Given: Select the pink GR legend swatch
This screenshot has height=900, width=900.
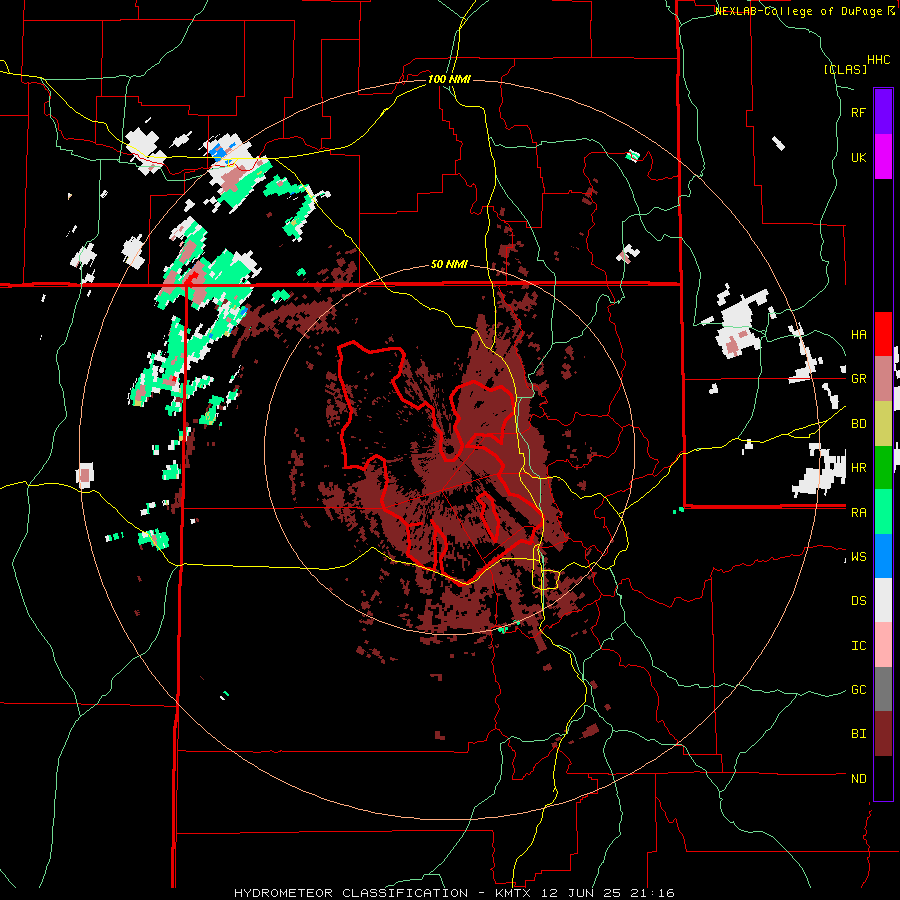Looking at the screenshot, I should tap(883, 378).
